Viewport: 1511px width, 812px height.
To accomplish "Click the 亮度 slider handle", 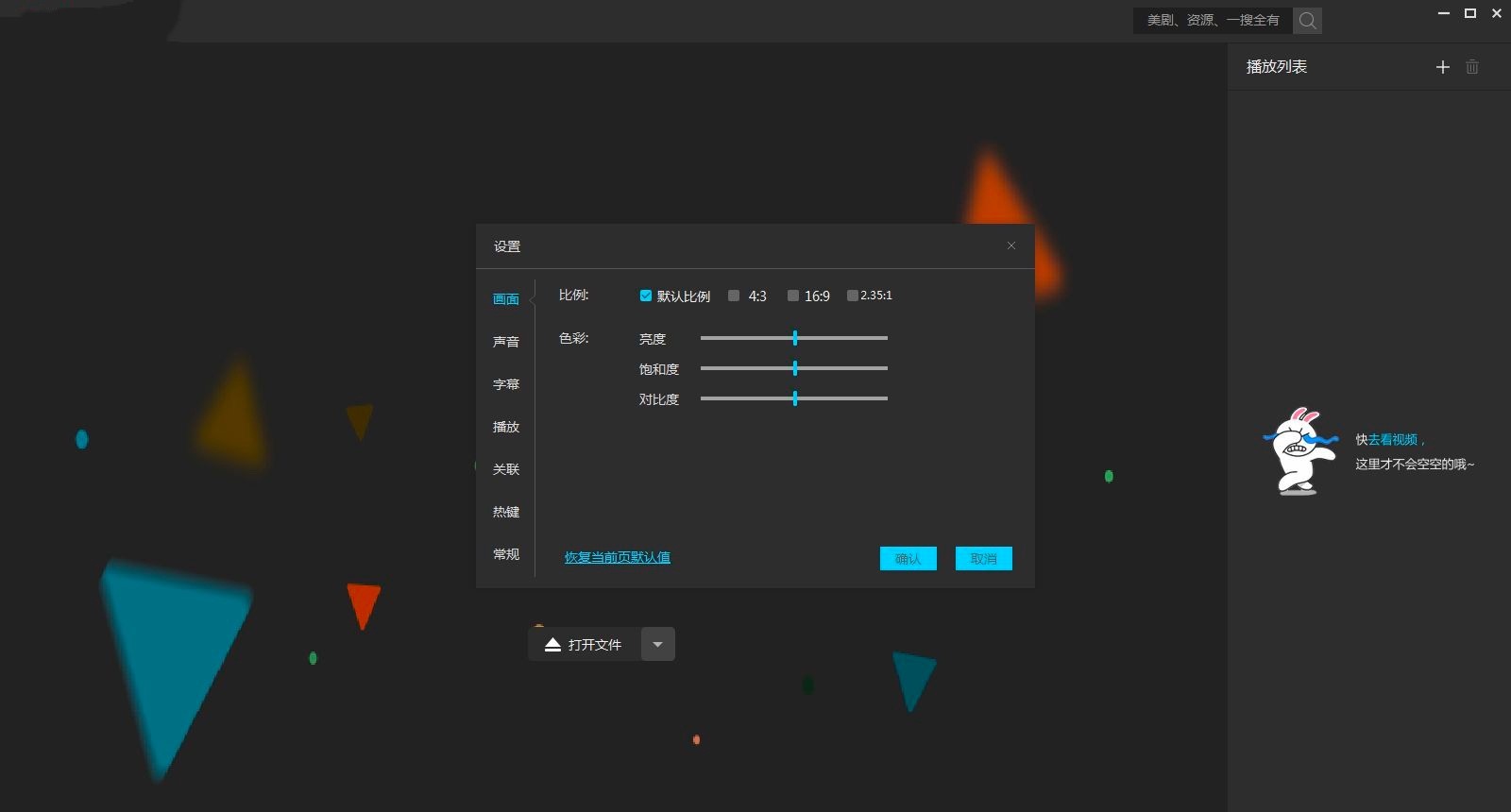I will (x=795, y=338).
